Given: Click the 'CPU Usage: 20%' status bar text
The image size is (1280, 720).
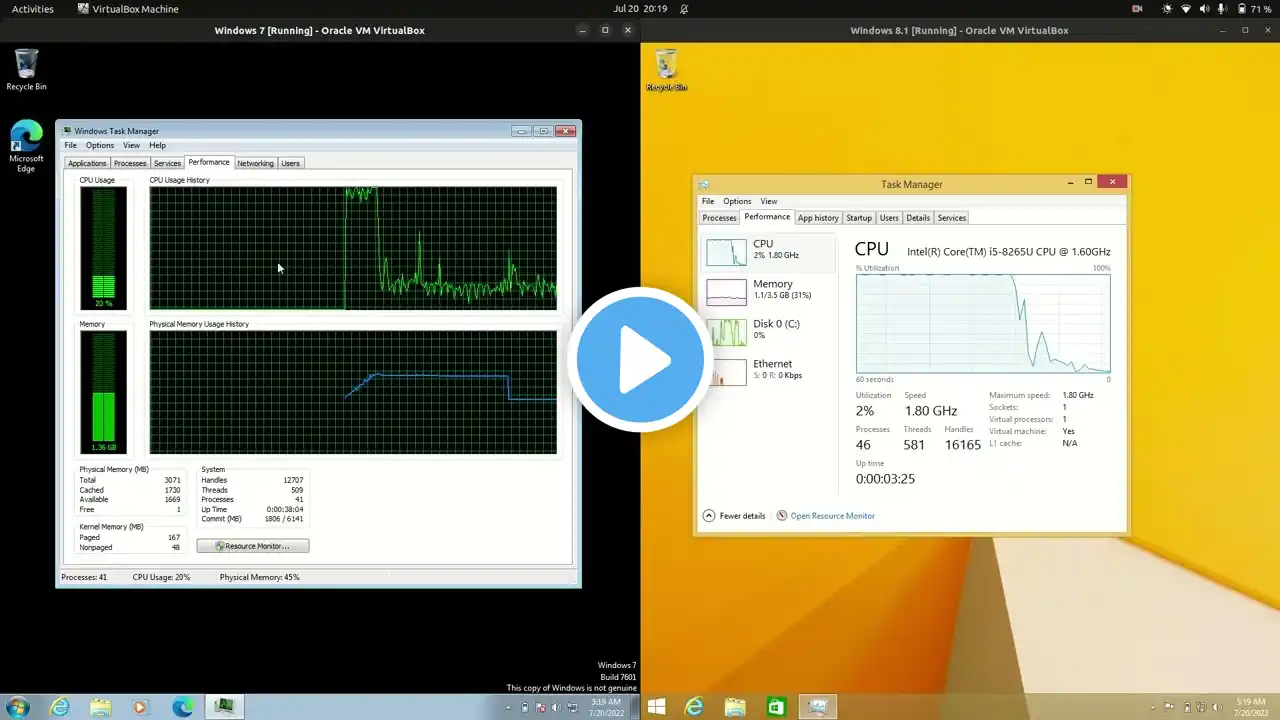Looking at the screenshot, I should 161,577.
